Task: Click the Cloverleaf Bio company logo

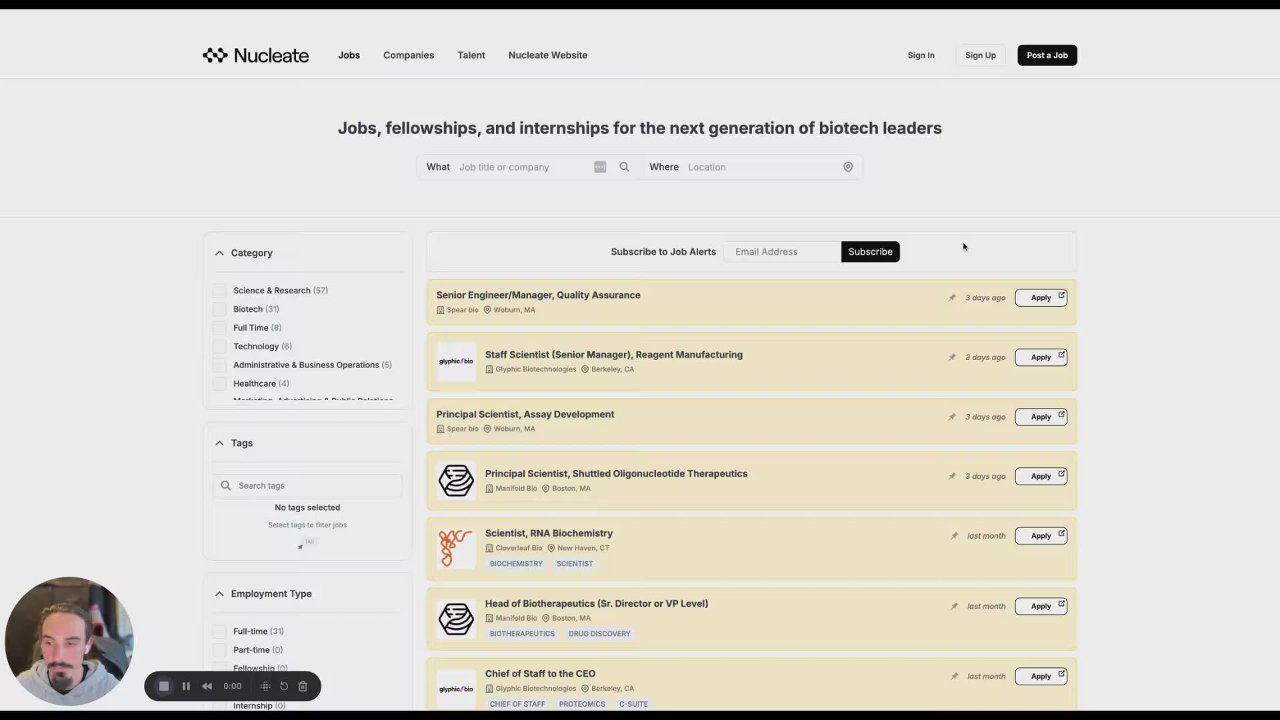Action: point(456,548)
